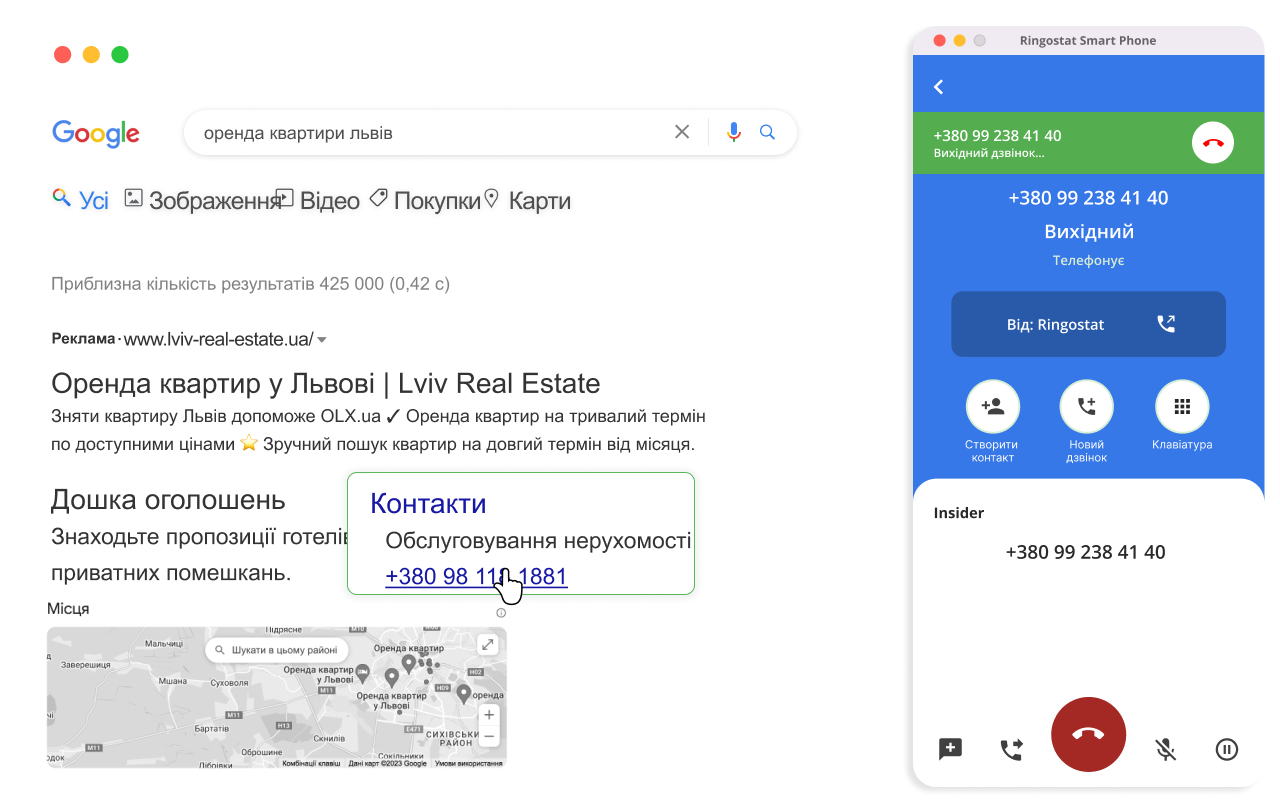
Task: Expand ad URL dropdown arrow
Action: pyautogui.click(x=322, y=340)
